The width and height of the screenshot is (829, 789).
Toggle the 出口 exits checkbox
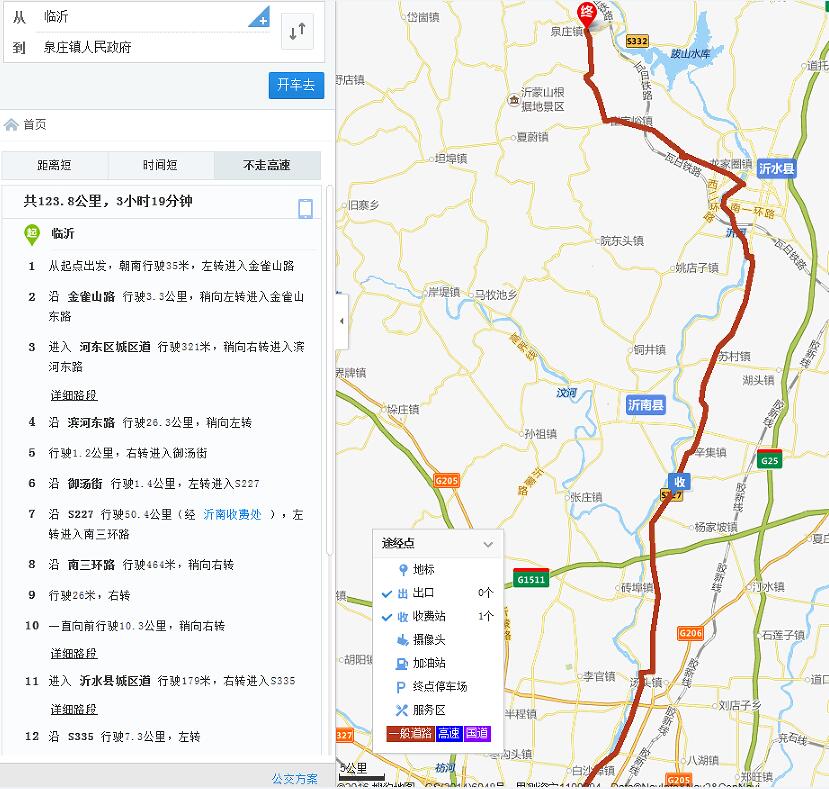[387, 593]
